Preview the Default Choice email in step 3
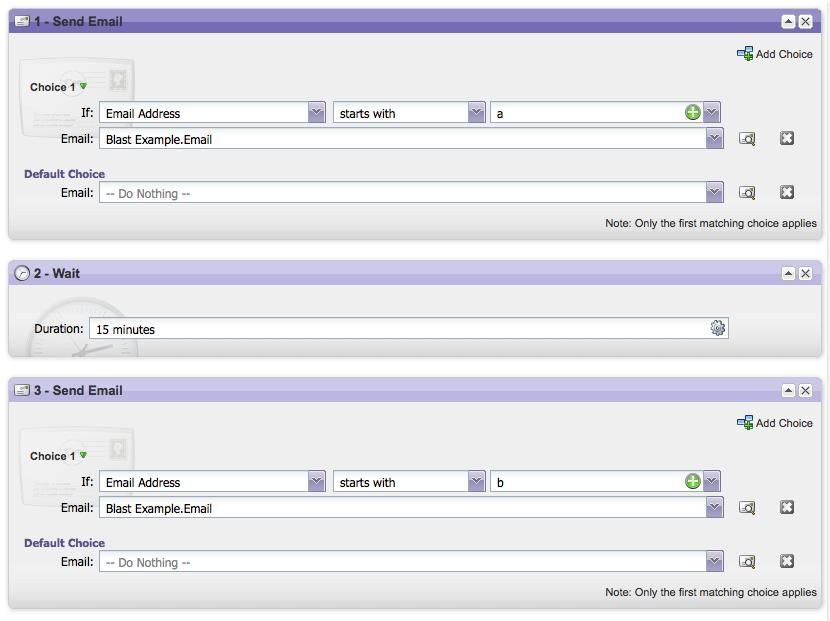This screenshot has width=830, height=621. click(747, 562)
